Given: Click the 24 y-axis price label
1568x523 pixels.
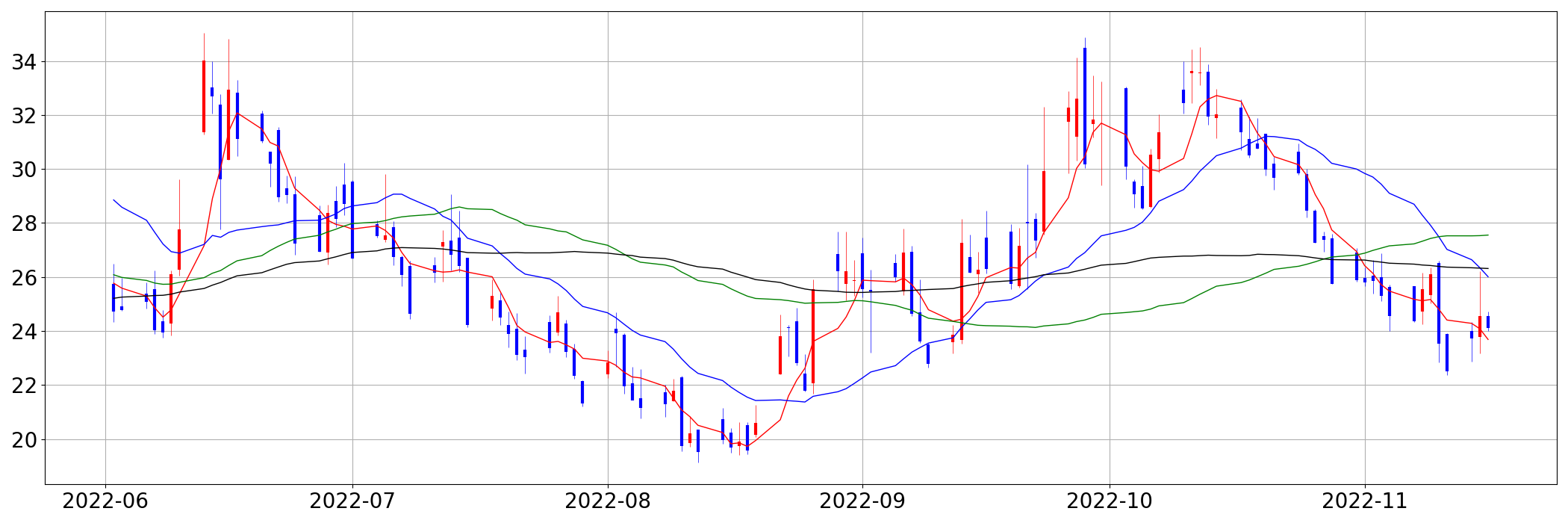Looking at the screenshot, I should 24,332.
